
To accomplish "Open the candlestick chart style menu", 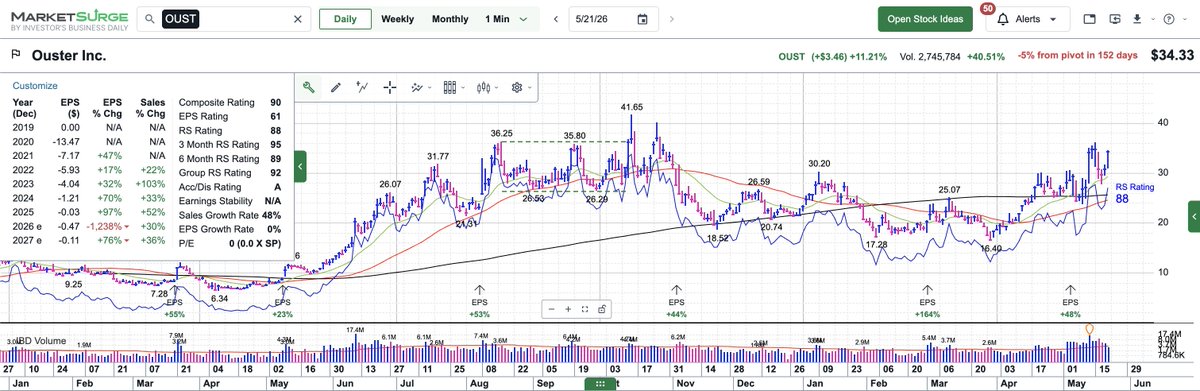I will [488, 87].
